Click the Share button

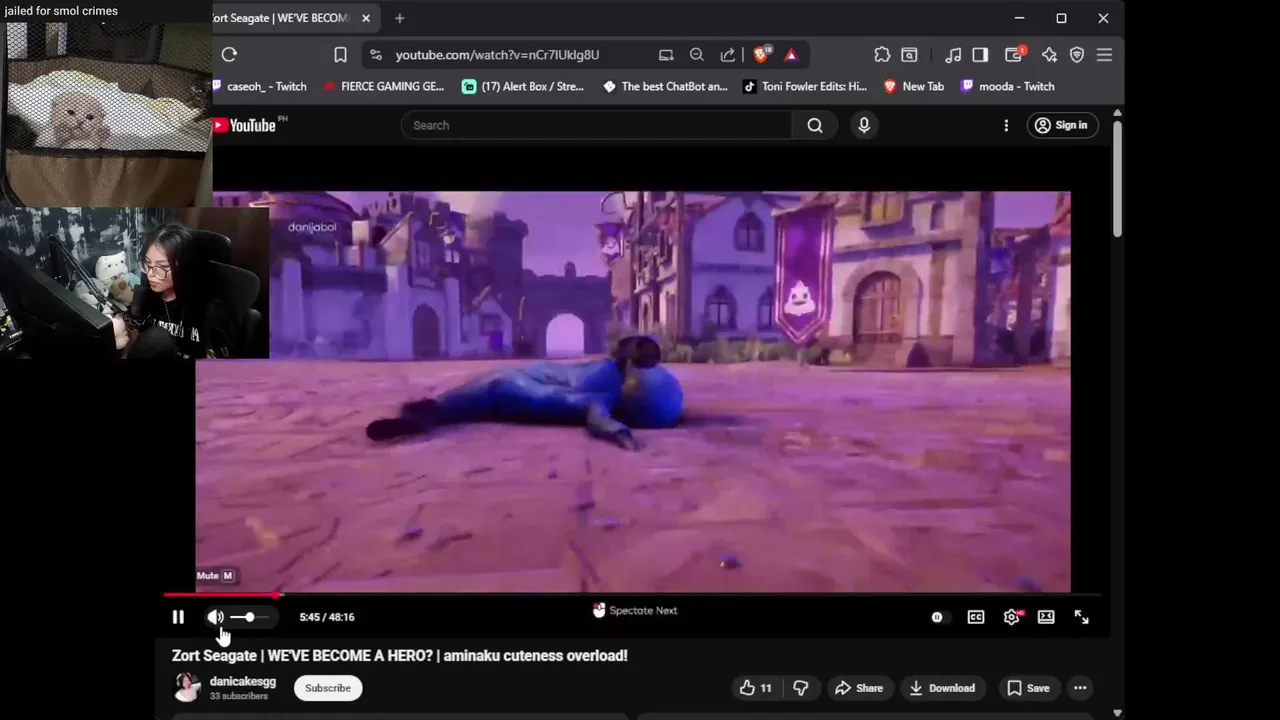tap(859, 688)
